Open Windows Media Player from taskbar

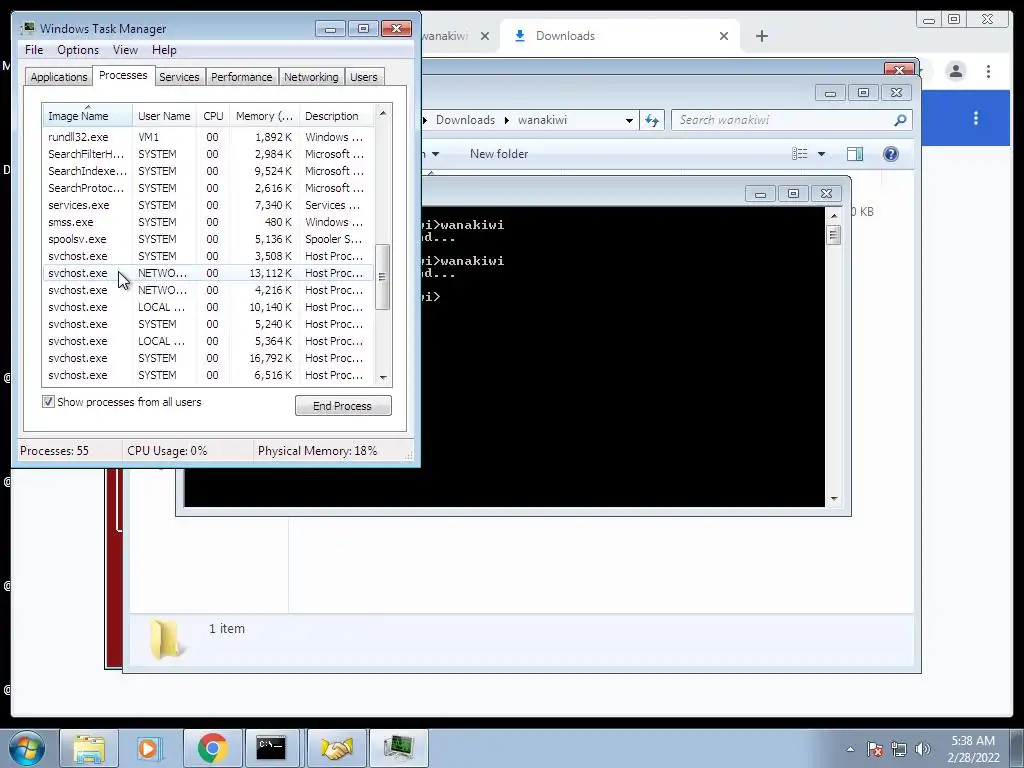pyautogui.click(x=149, y=748)
